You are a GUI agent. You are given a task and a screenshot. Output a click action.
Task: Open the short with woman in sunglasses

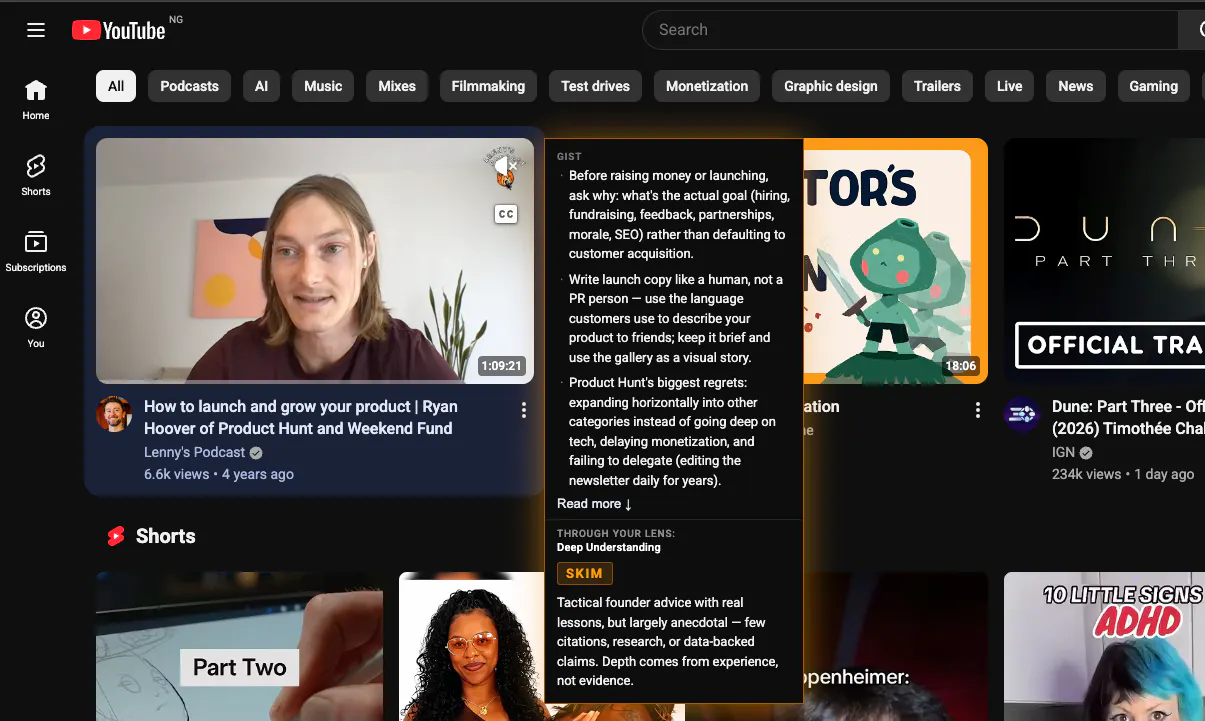coord(472,646)
